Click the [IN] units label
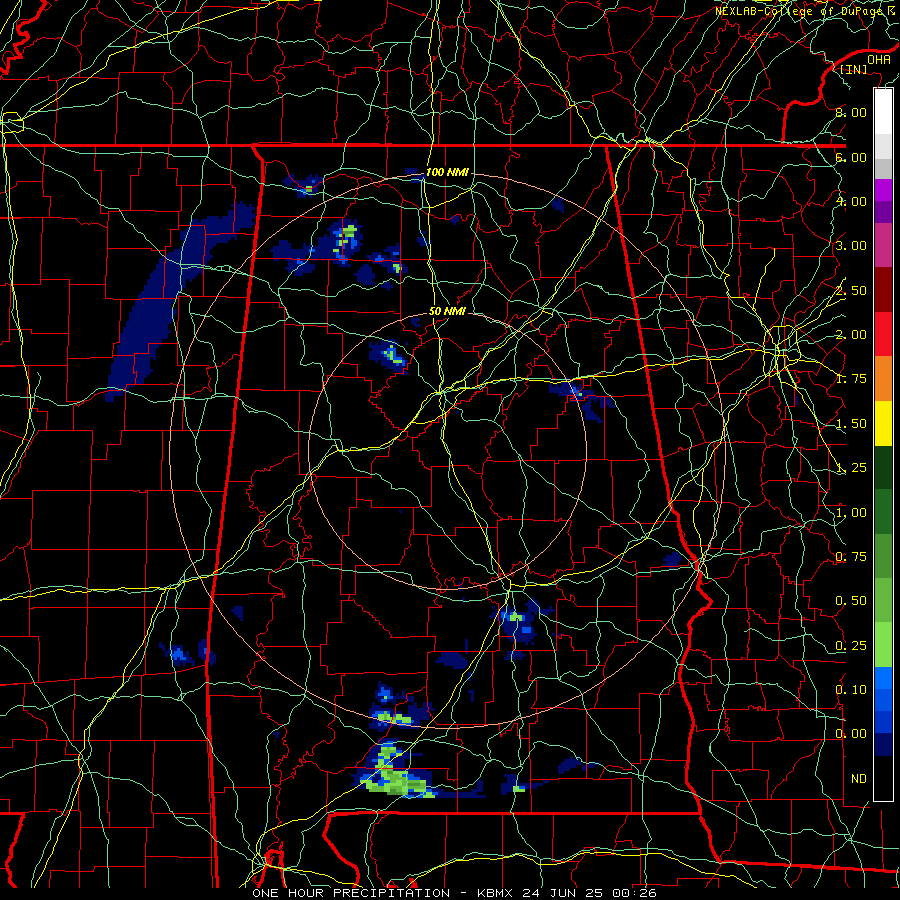Screen dimensions: 900x900 coord(854,69)
